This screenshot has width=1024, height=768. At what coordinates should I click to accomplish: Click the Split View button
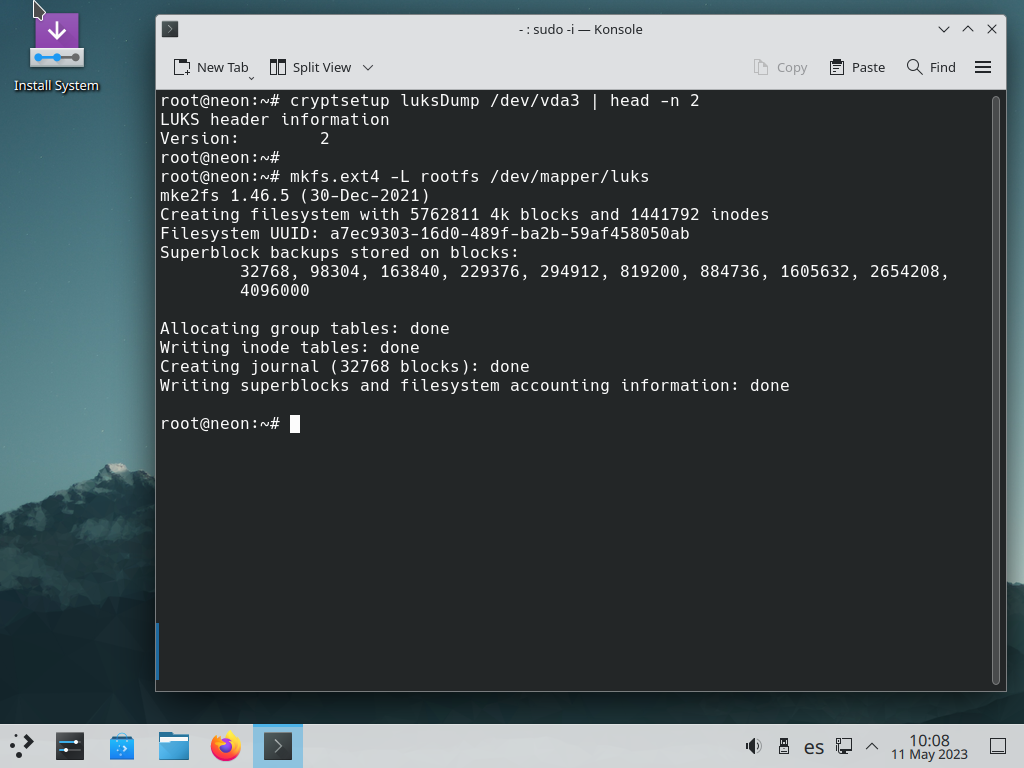pyautogui.click(x=310, y=67)
